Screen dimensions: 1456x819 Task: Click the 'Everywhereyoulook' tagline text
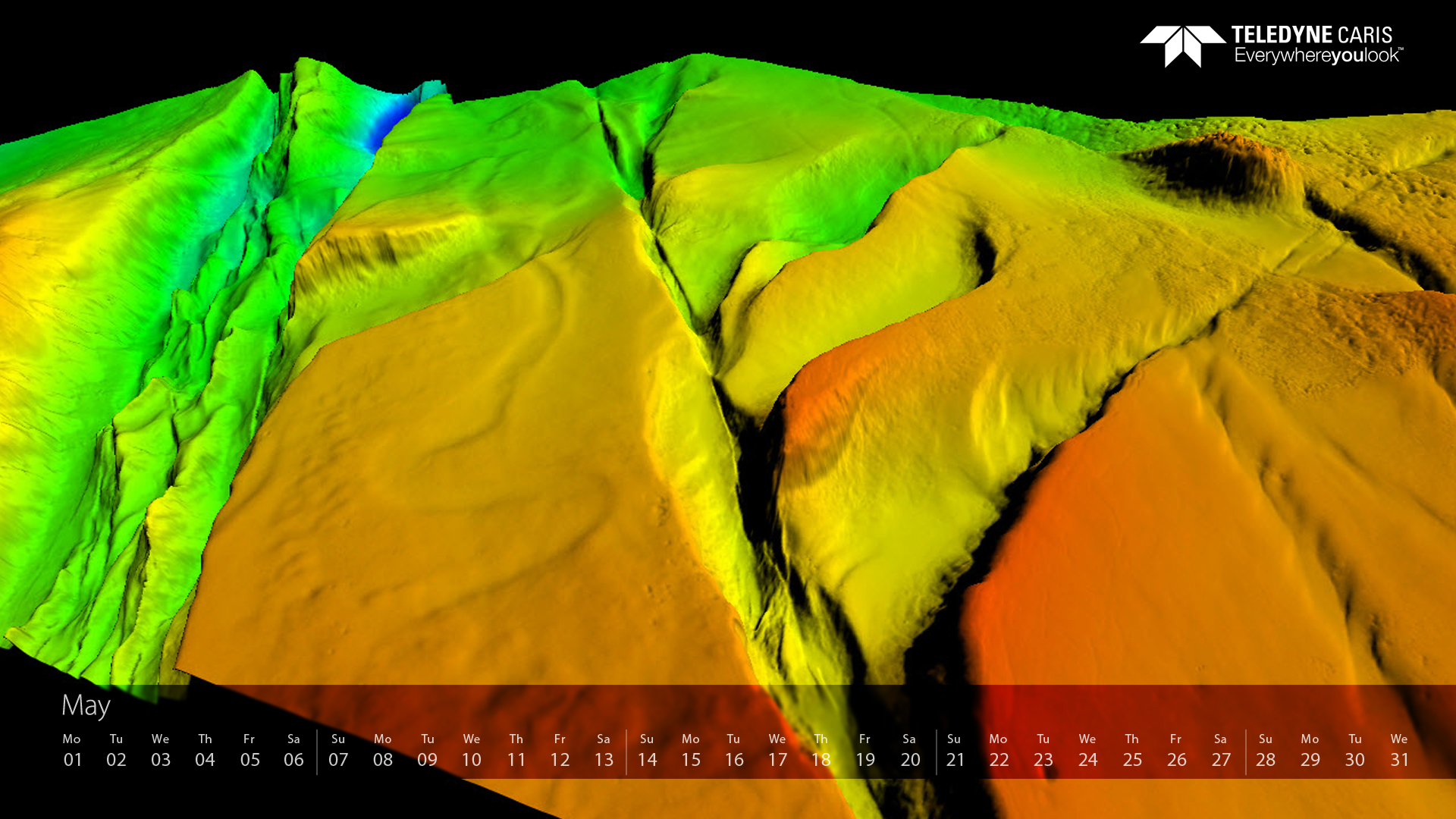(x=1319, y=56)
